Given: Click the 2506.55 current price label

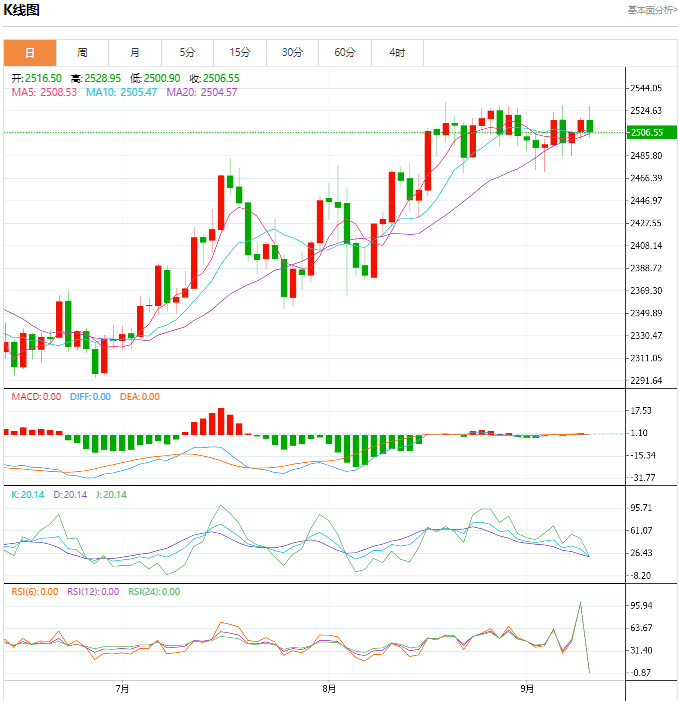Looking at the screenshot, I should point(652,132).
